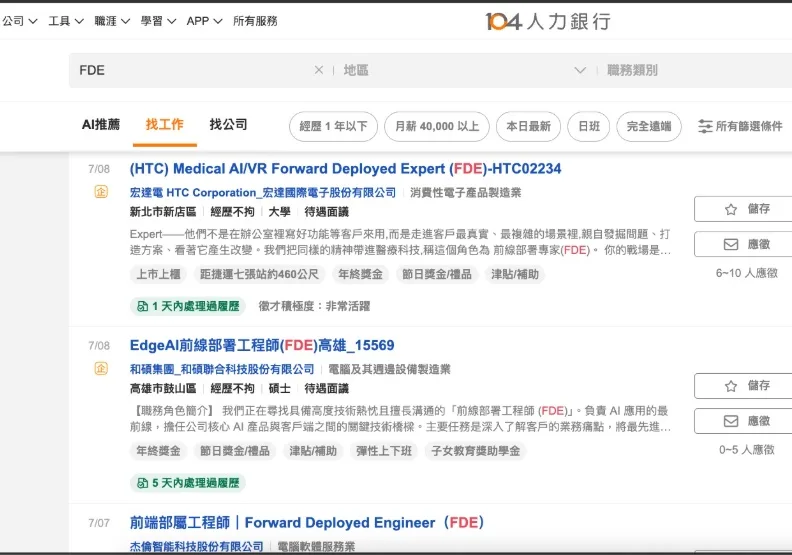Click the FDE keyword search field
This screenshot has height=555, width=792.
coord(194,70)
